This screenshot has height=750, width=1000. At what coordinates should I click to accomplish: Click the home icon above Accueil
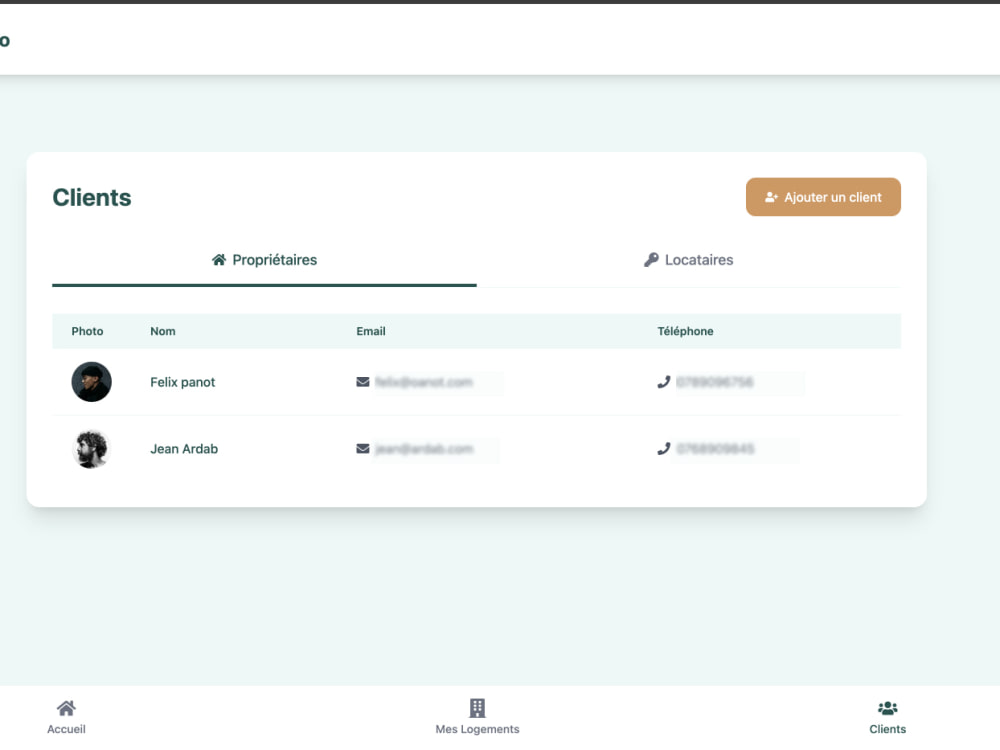(66, 708)
